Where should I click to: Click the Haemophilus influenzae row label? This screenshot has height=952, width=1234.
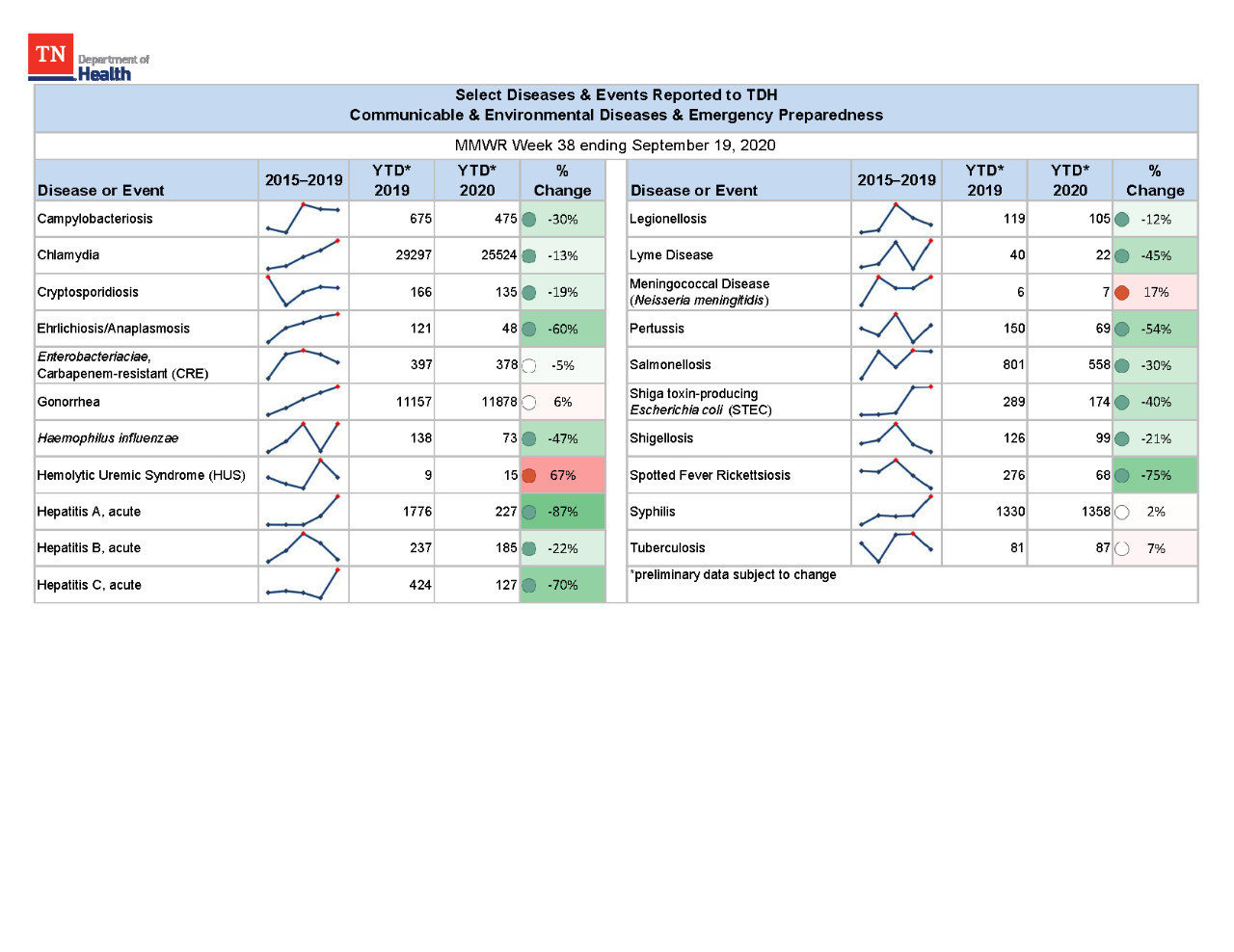[x=108, y=438]
